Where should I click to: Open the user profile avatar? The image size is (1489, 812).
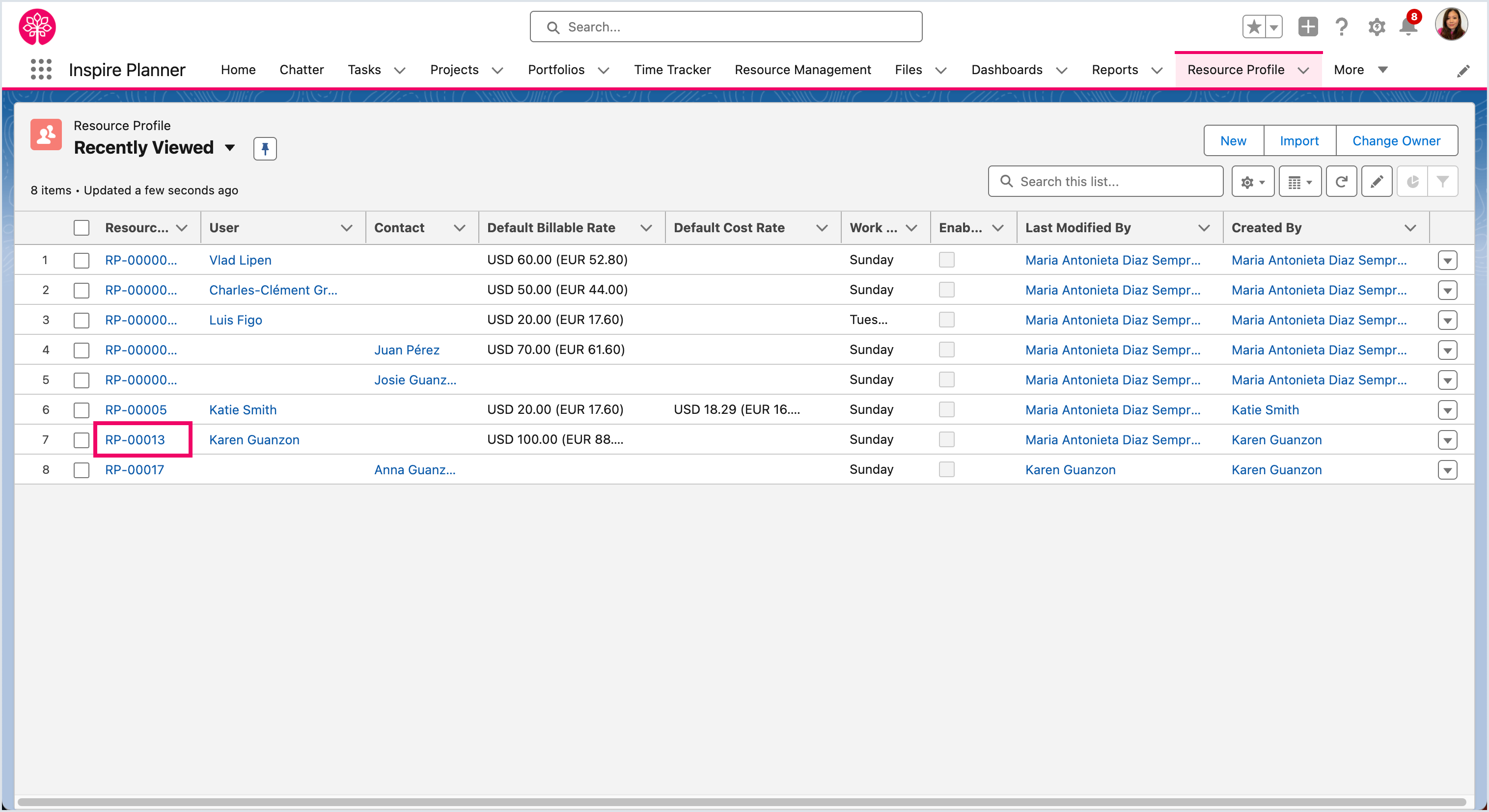1451,24
